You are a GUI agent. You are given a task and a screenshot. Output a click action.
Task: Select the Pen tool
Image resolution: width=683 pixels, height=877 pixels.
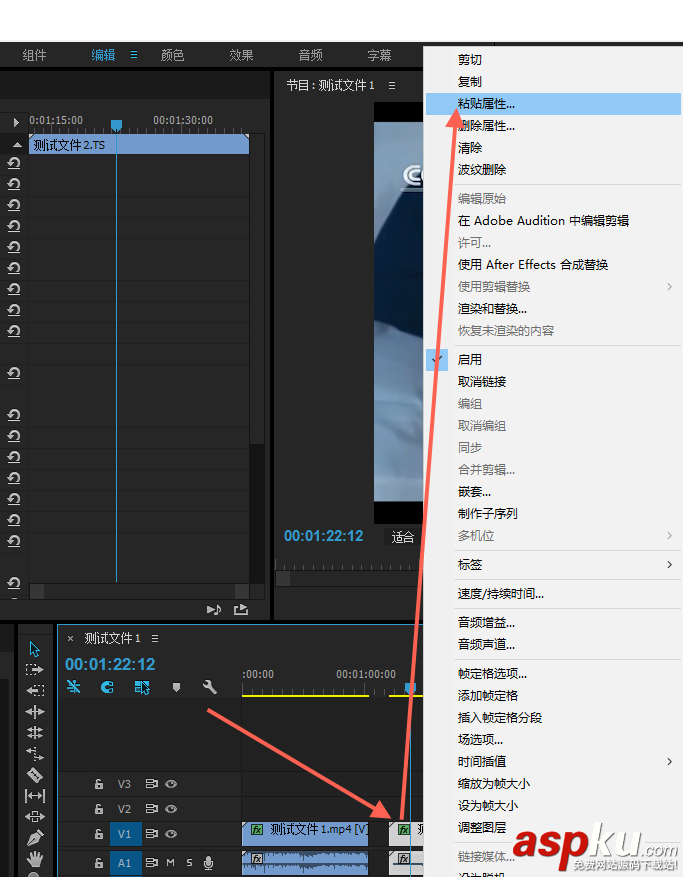35,837
